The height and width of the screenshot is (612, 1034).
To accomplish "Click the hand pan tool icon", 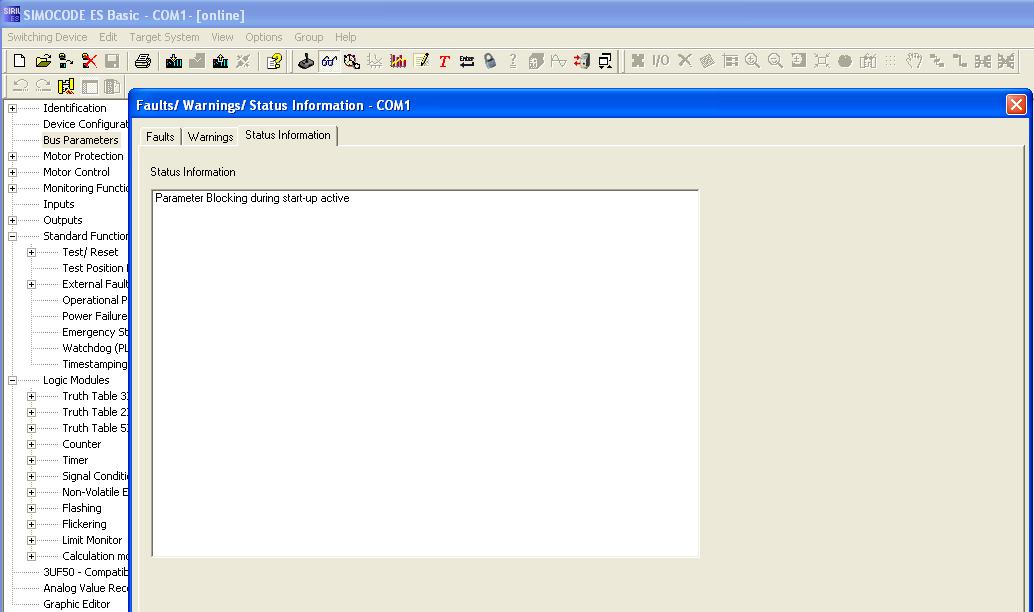I will 913,61.
